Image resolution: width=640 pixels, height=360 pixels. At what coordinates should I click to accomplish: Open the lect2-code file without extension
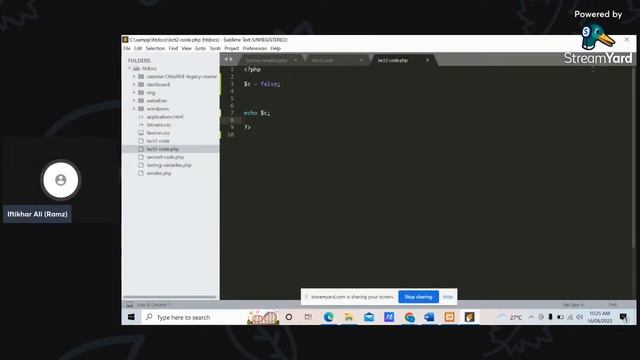[158, 141]
